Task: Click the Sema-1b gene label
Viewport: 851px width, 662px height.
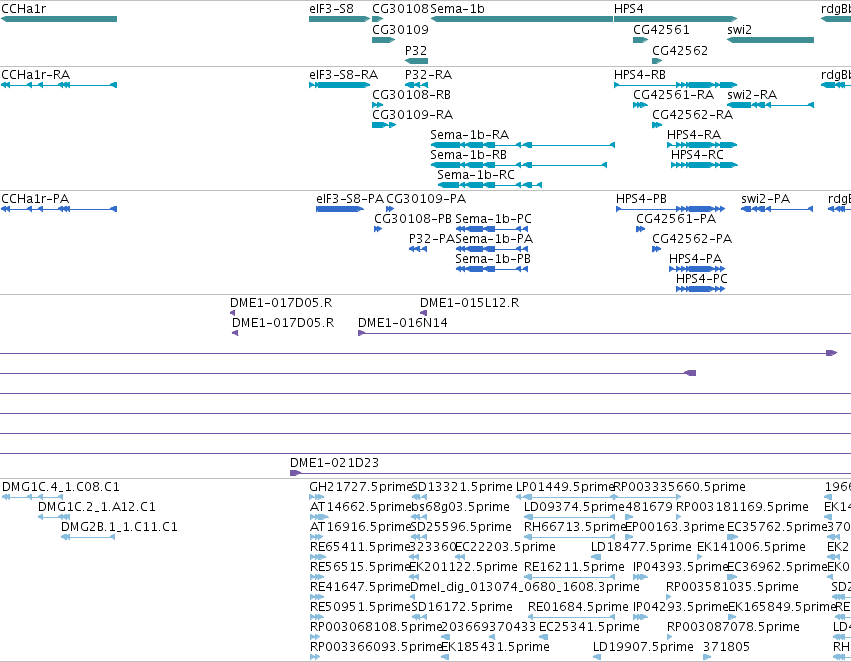Action: click(457, 9)
